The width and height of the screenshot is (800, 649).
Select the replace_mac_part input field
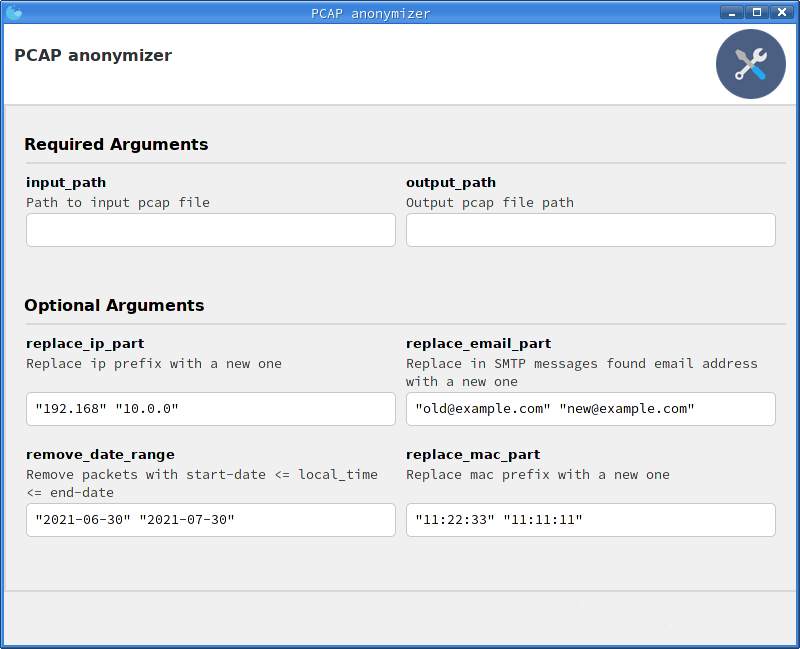(x=590, y=520)
